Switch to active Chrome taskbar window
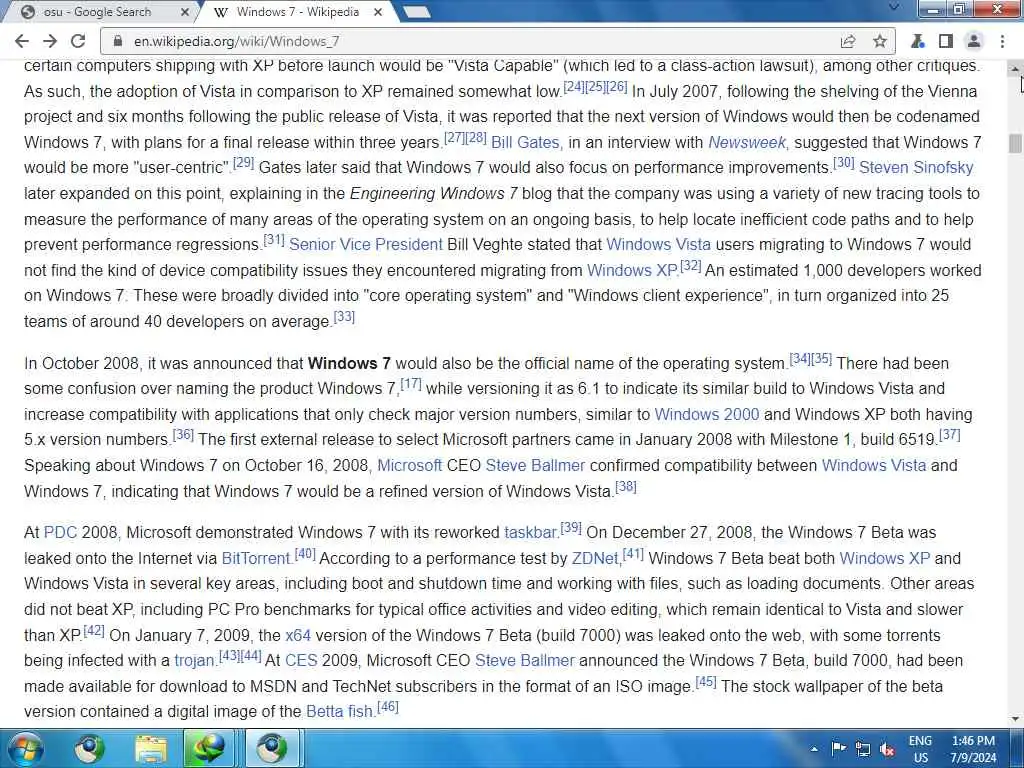This screenshot has width=1024, height=768. click(272, 748)
